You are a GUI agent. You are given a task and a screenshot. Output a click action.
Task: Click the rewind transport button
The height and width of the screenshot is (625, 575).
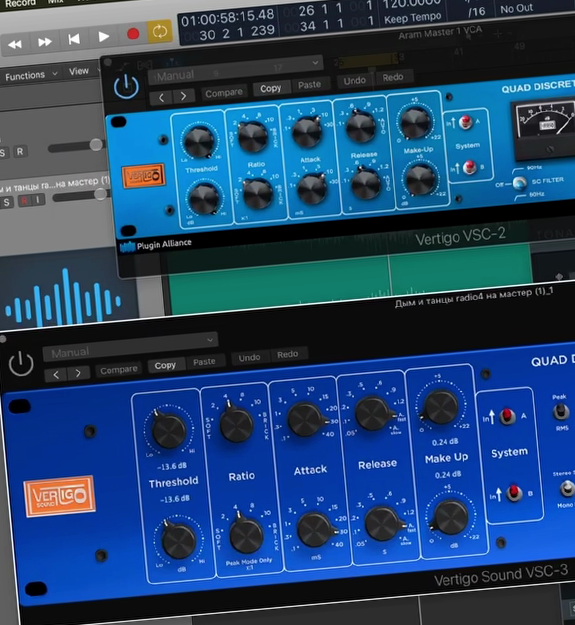(15, 44)
